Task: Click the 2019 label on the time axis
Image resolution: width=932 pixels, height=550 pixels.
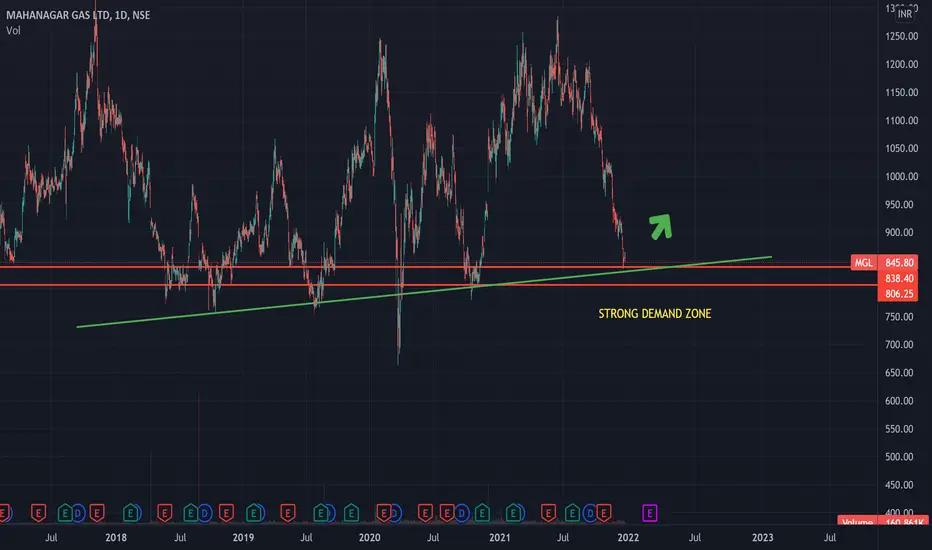Action: click(243, 538)
